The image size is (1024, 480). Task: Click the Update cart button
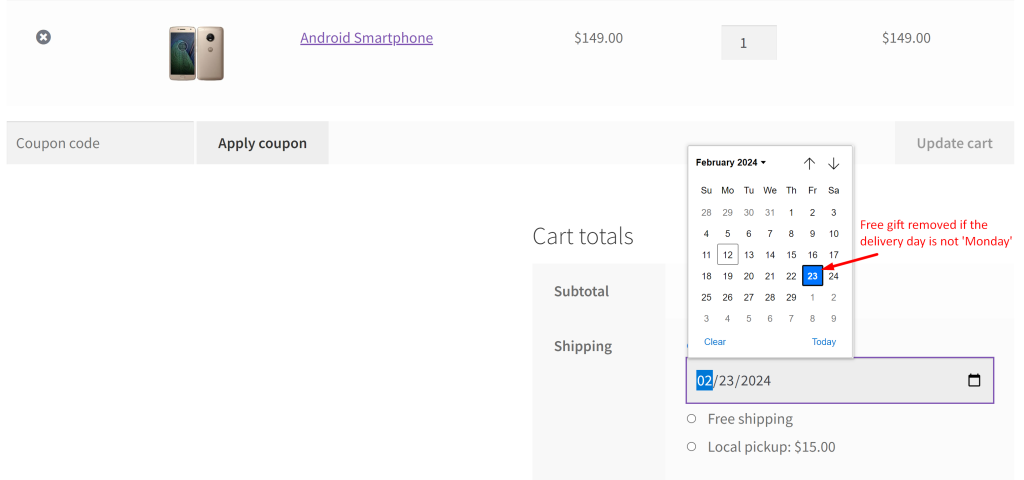(x=954, y=143)
